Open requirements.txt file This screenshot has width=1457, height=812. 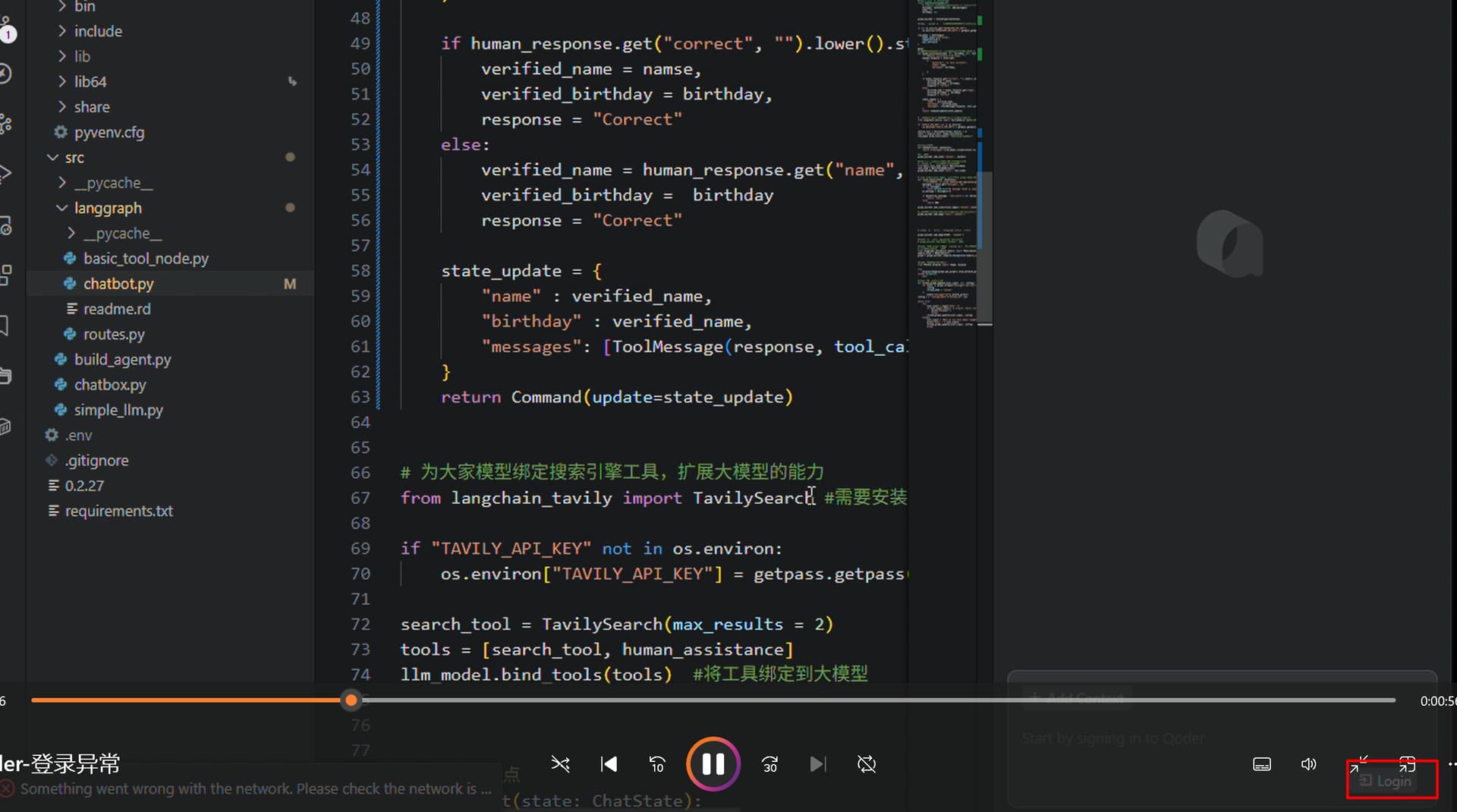pos(118,511)
